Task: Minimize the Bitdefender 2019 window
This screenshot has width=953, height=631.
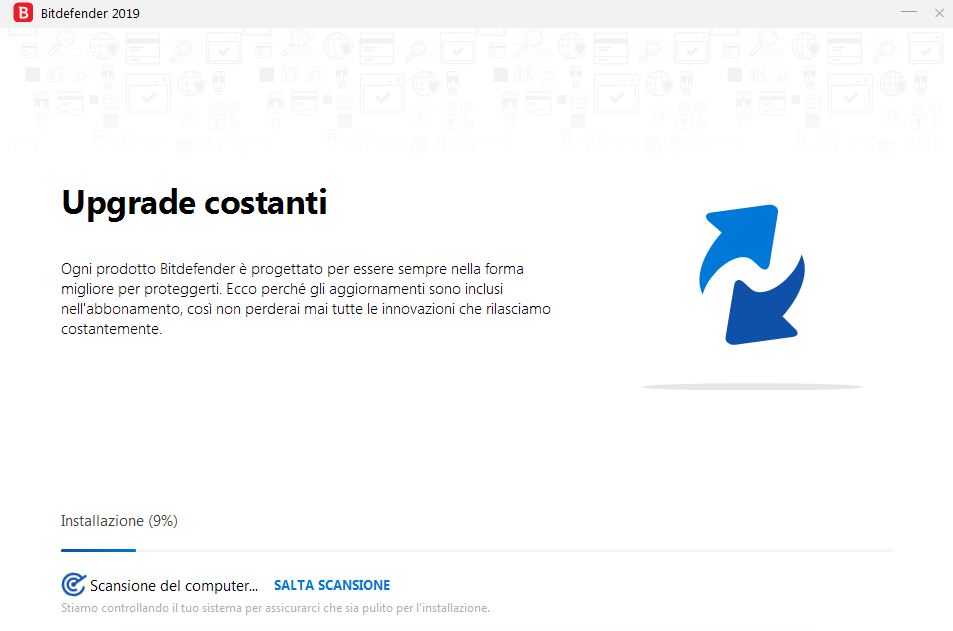Action: (x=909, y=12)
